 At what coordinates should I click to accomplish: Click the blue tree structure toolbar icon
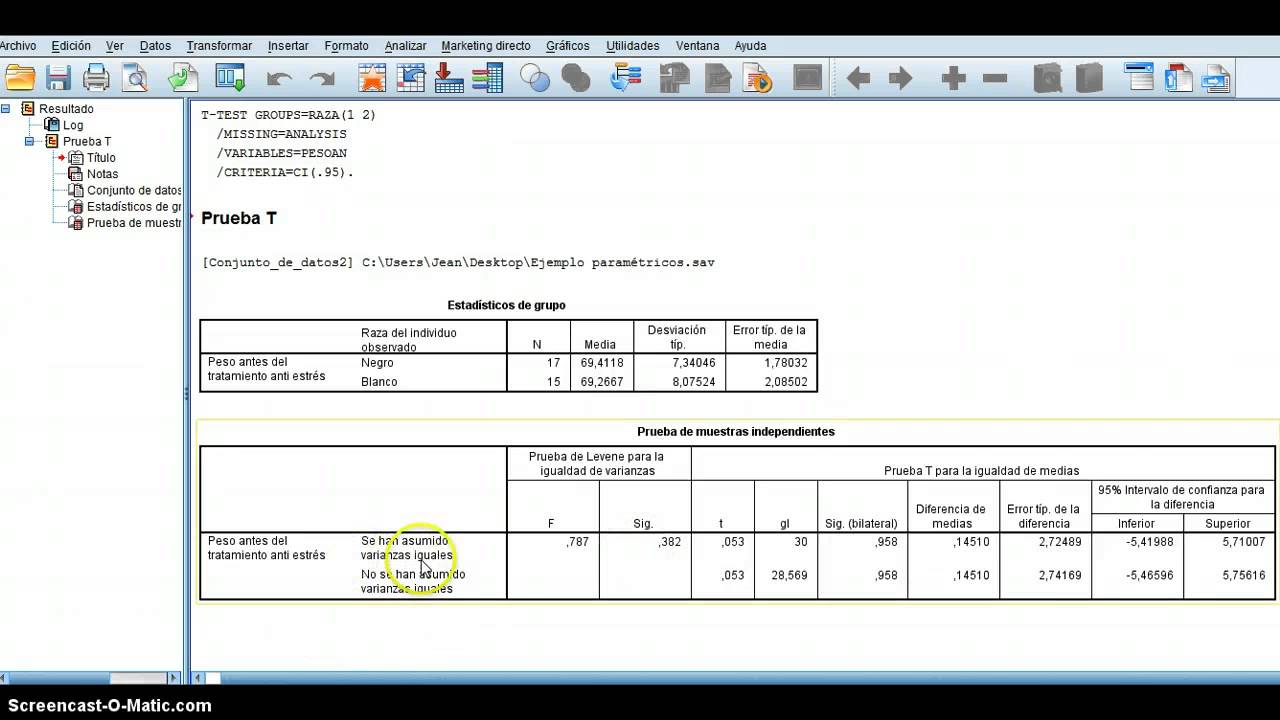pos(626,77)
